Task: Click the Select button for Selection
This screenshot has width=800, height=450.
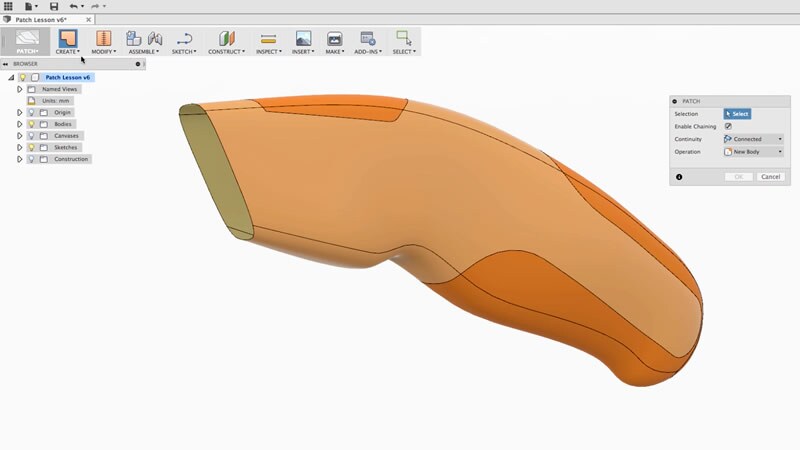Action: pos(736,114)
